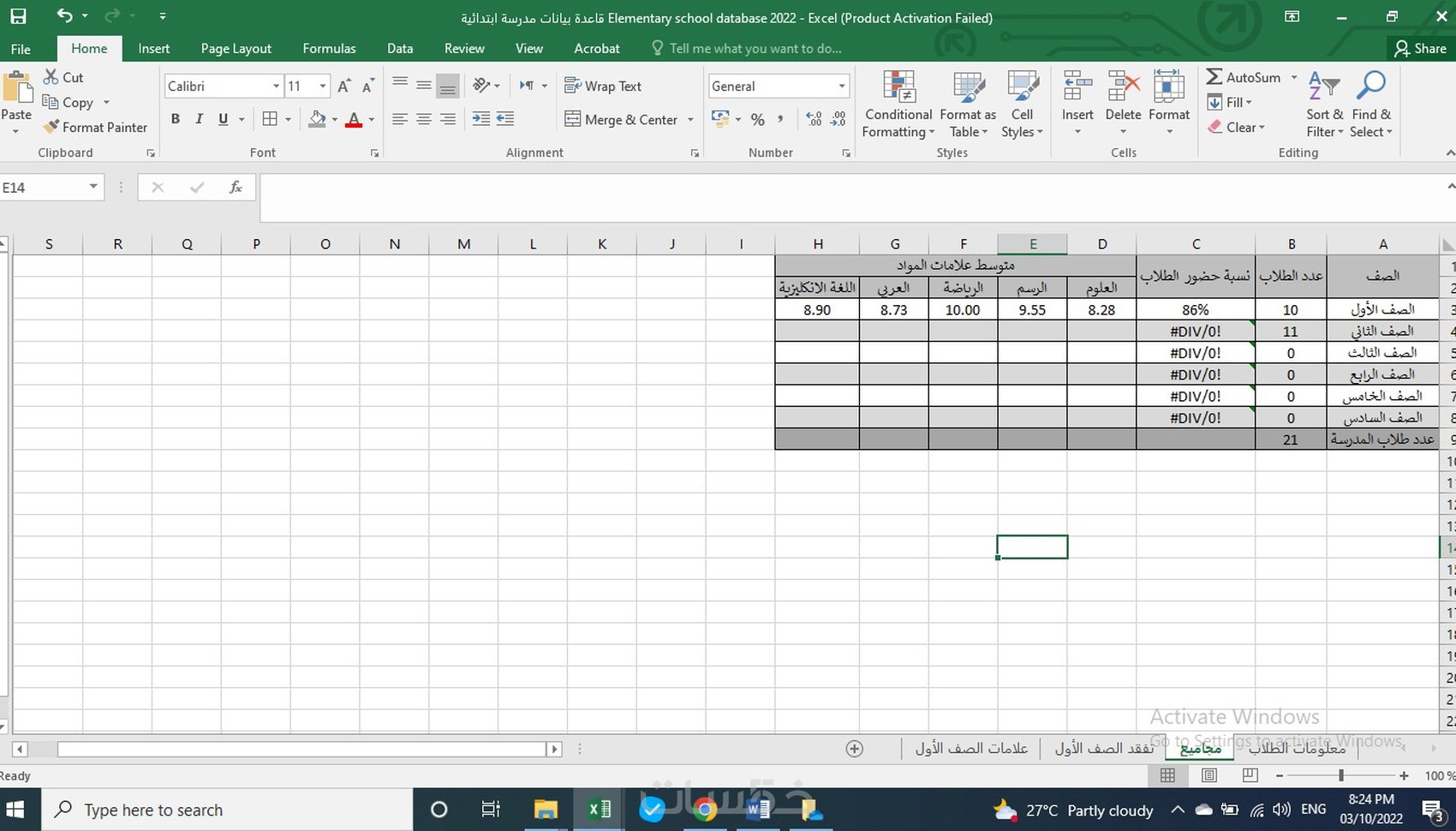
Task: Decrease the cell indent
Action: [x=481, y=119]
